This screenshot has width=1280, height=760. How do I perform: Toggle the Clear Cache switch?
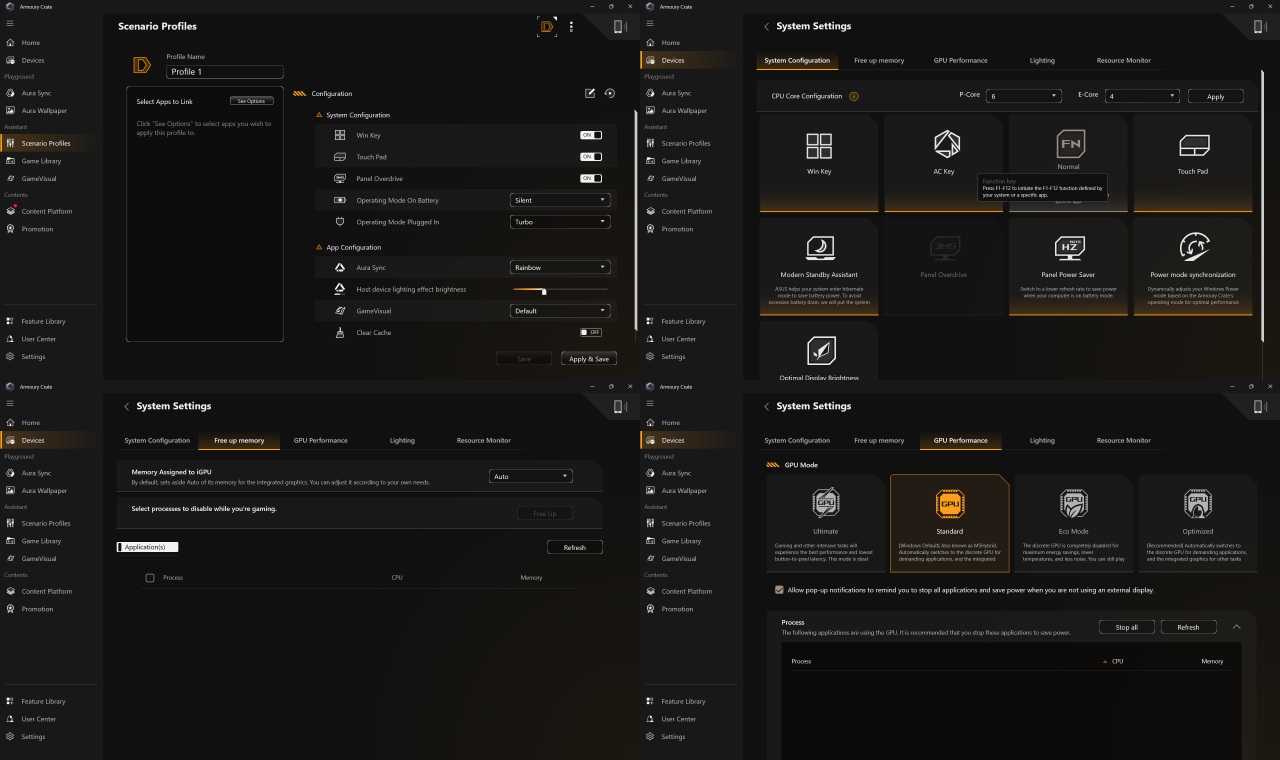(591, 332)
